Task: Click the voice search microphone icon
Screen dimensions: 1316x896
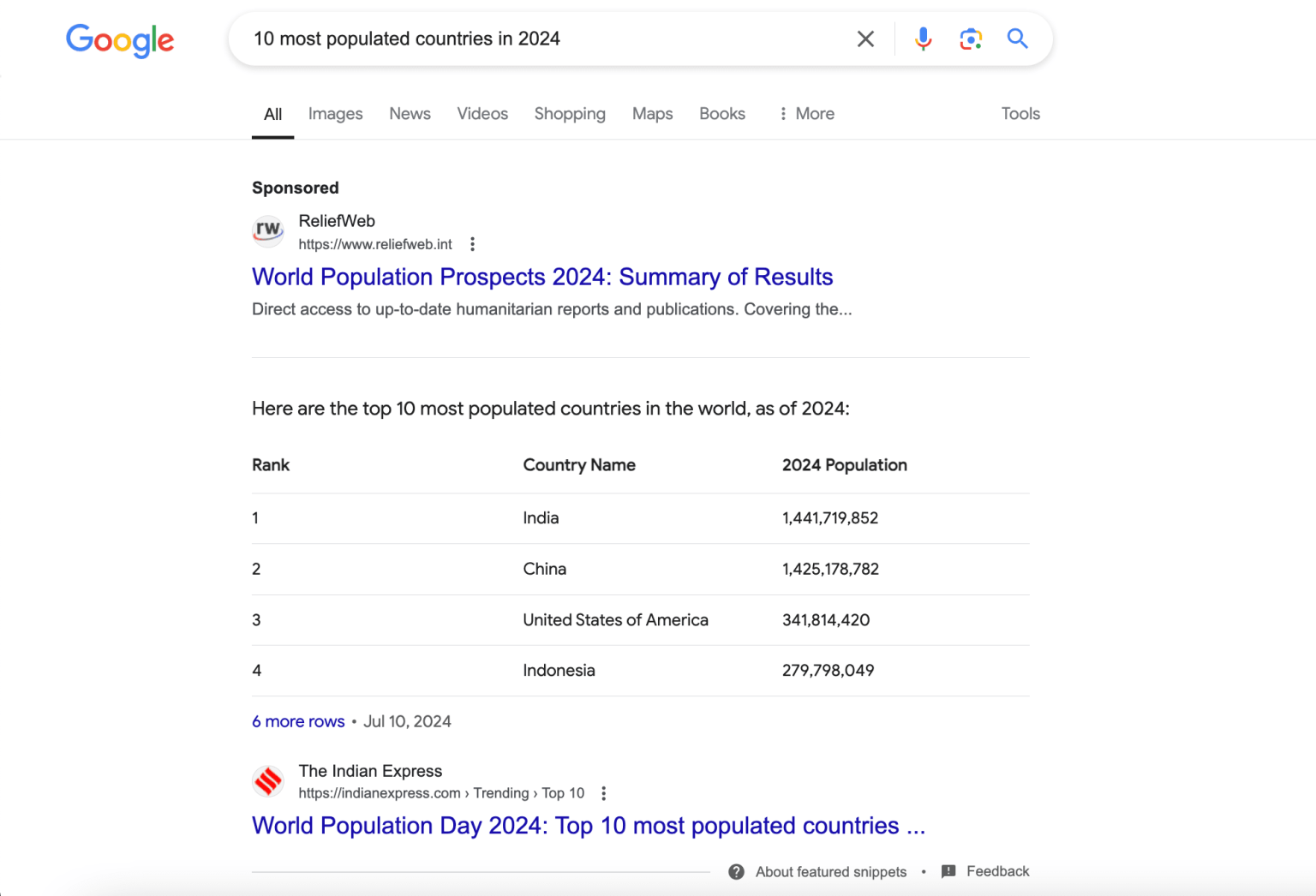Action: click(923, 39)
